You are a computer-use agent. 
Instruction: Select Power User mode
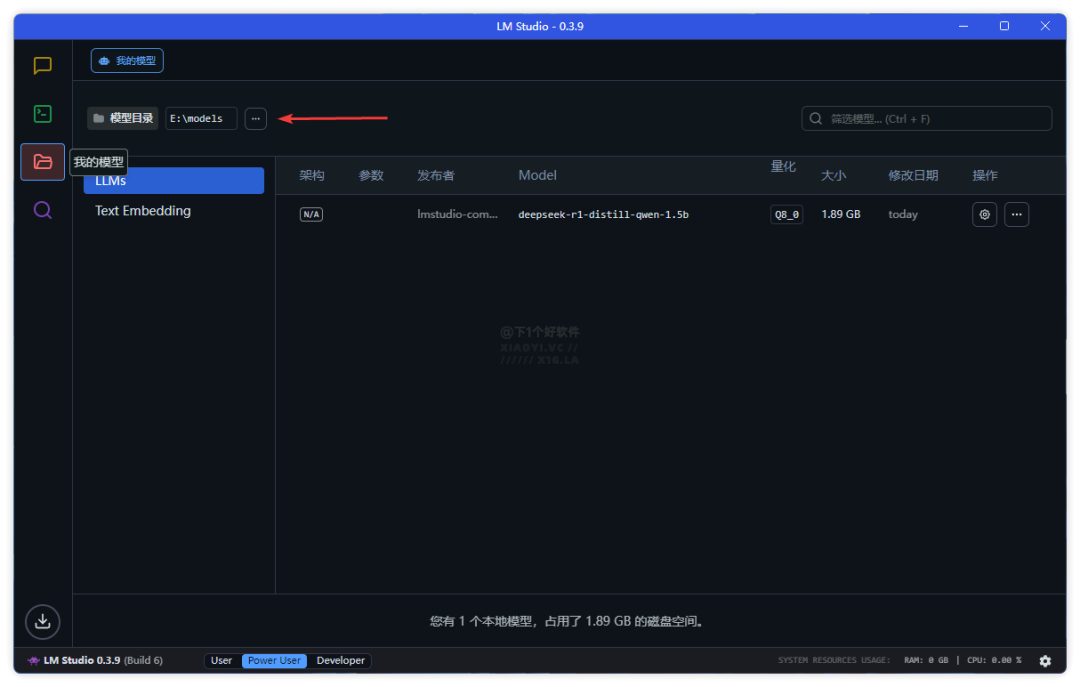pyautogui.click(x=275, y=661)
